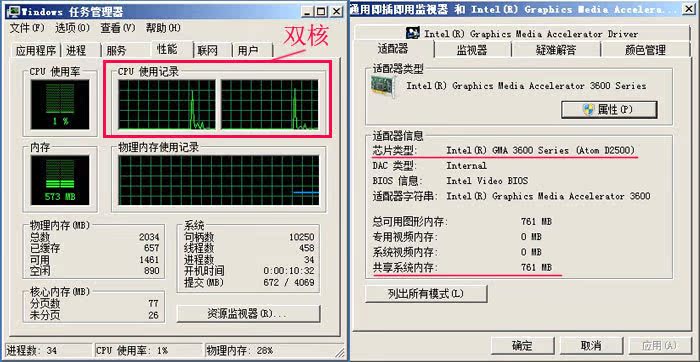Image resolution: width=700 pixels, height=362 pixels.
Task: Open the 查看(V) menu
Action: pos(118,28)
